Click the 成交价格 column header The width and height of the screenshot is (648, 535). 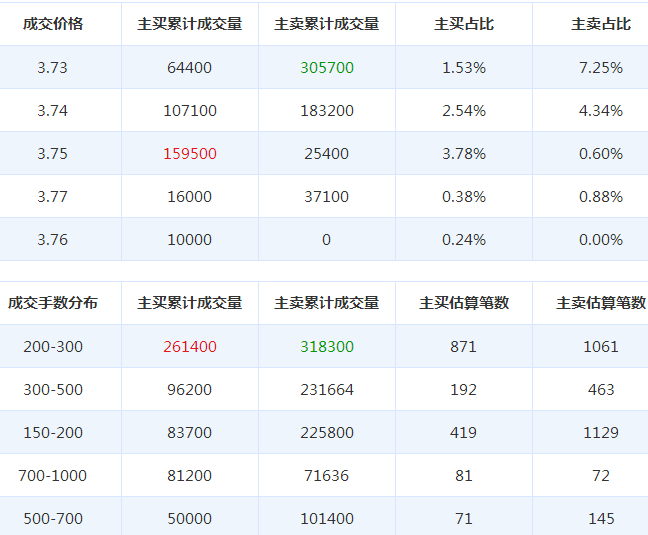[53, 24]
